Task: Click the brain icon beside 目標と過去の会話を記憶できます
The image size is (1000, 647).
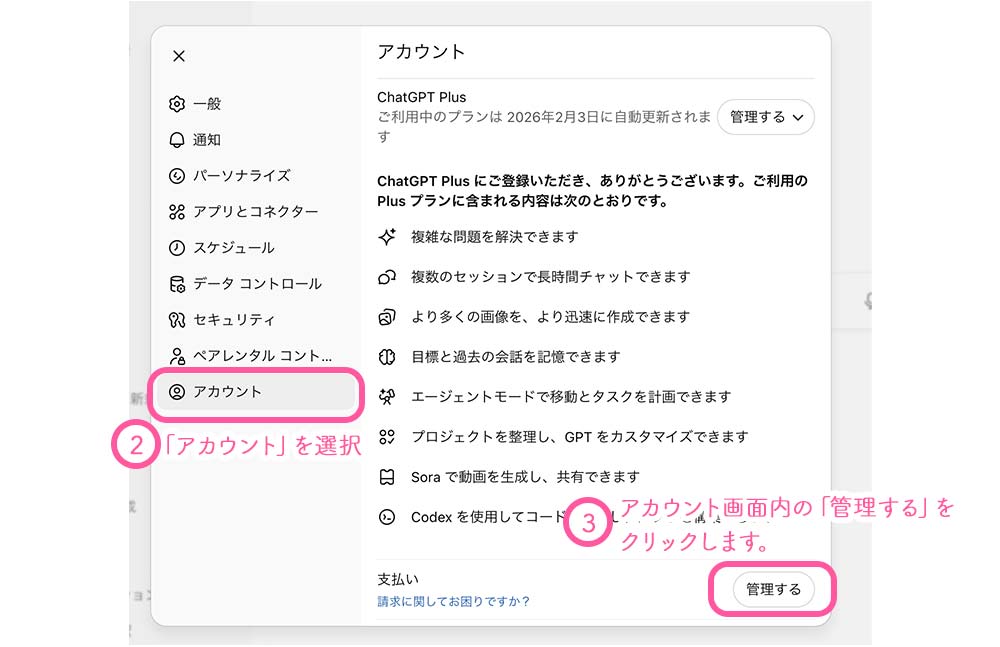Action: pyautogui.click(x=387, y=357)
